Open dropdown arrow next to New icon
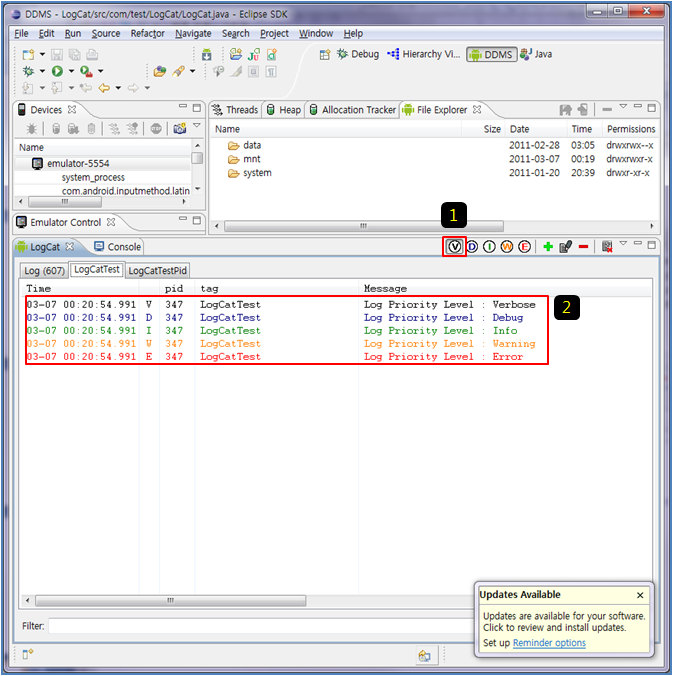The height and width of the screenshot is (676, 673). pos(42,54)
